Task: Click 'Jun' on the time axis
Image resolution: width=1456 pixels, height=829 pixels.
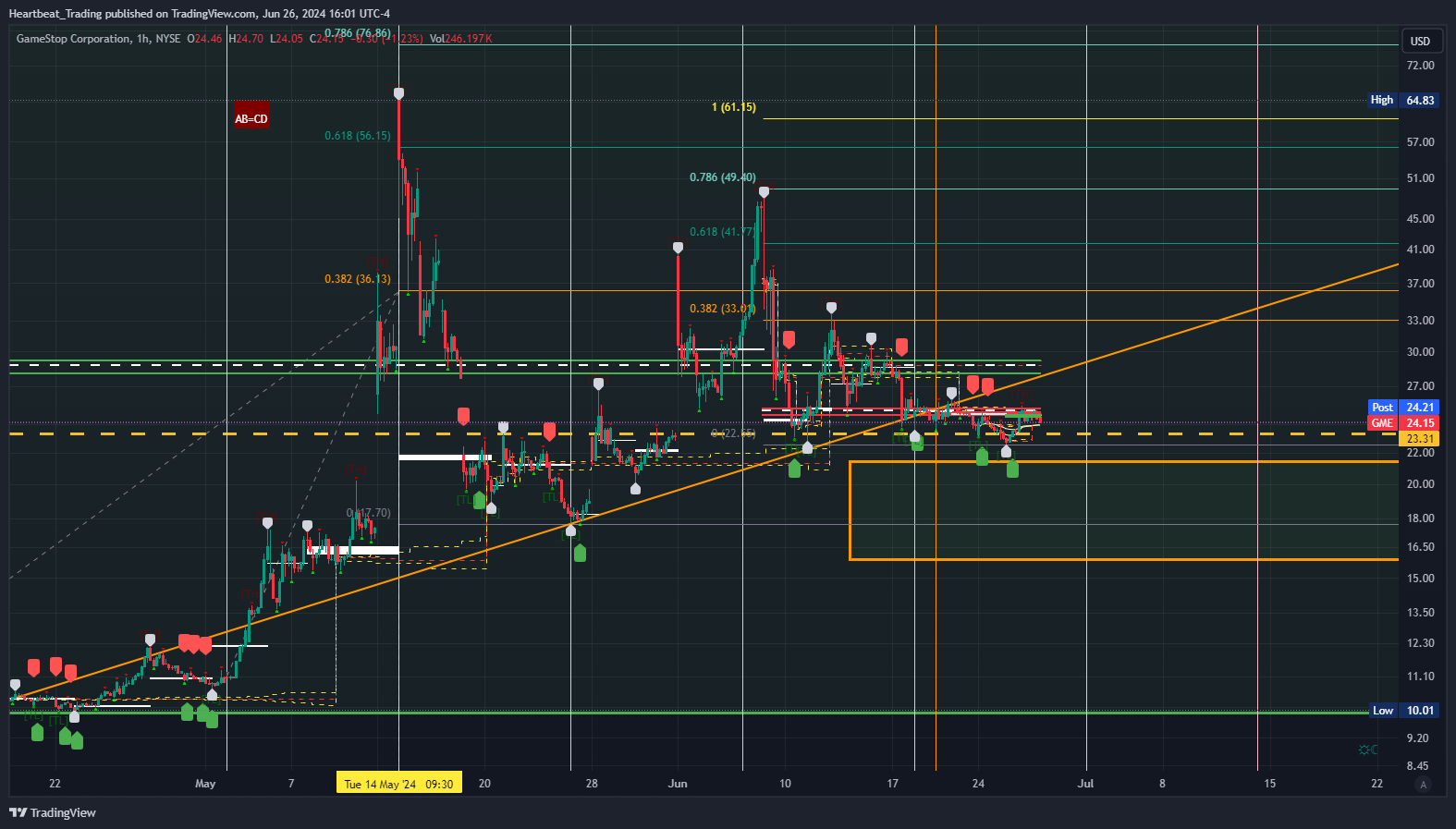Action: click(678, 784)
